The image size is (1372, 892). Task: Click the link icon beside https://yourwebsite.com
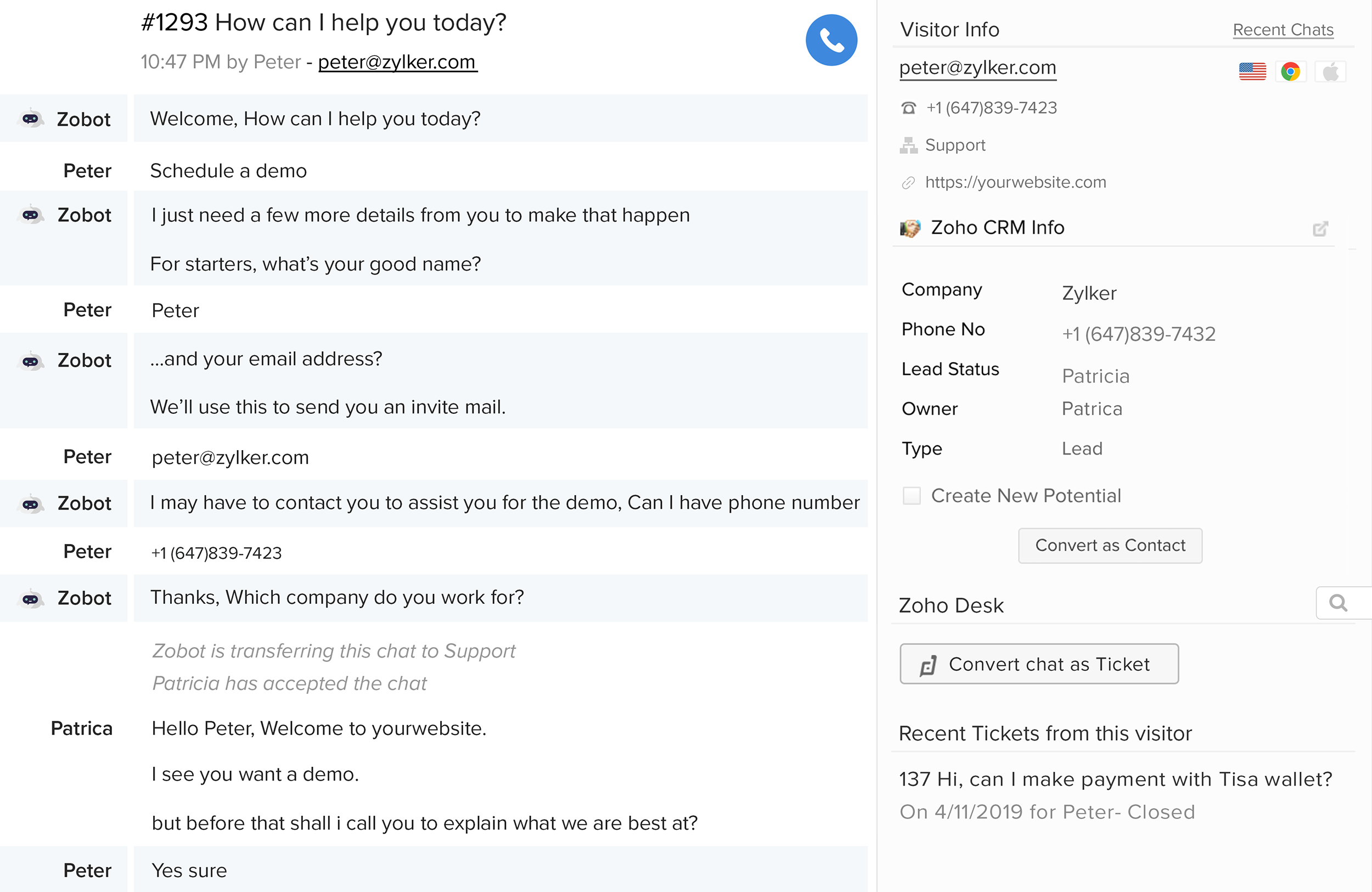click(908, 183)
